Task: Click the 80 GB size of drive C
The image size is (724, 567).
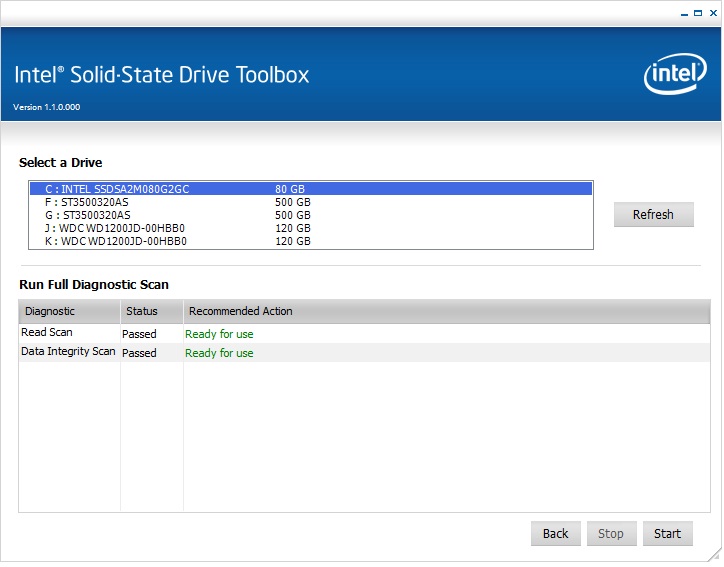Action: 290,189
